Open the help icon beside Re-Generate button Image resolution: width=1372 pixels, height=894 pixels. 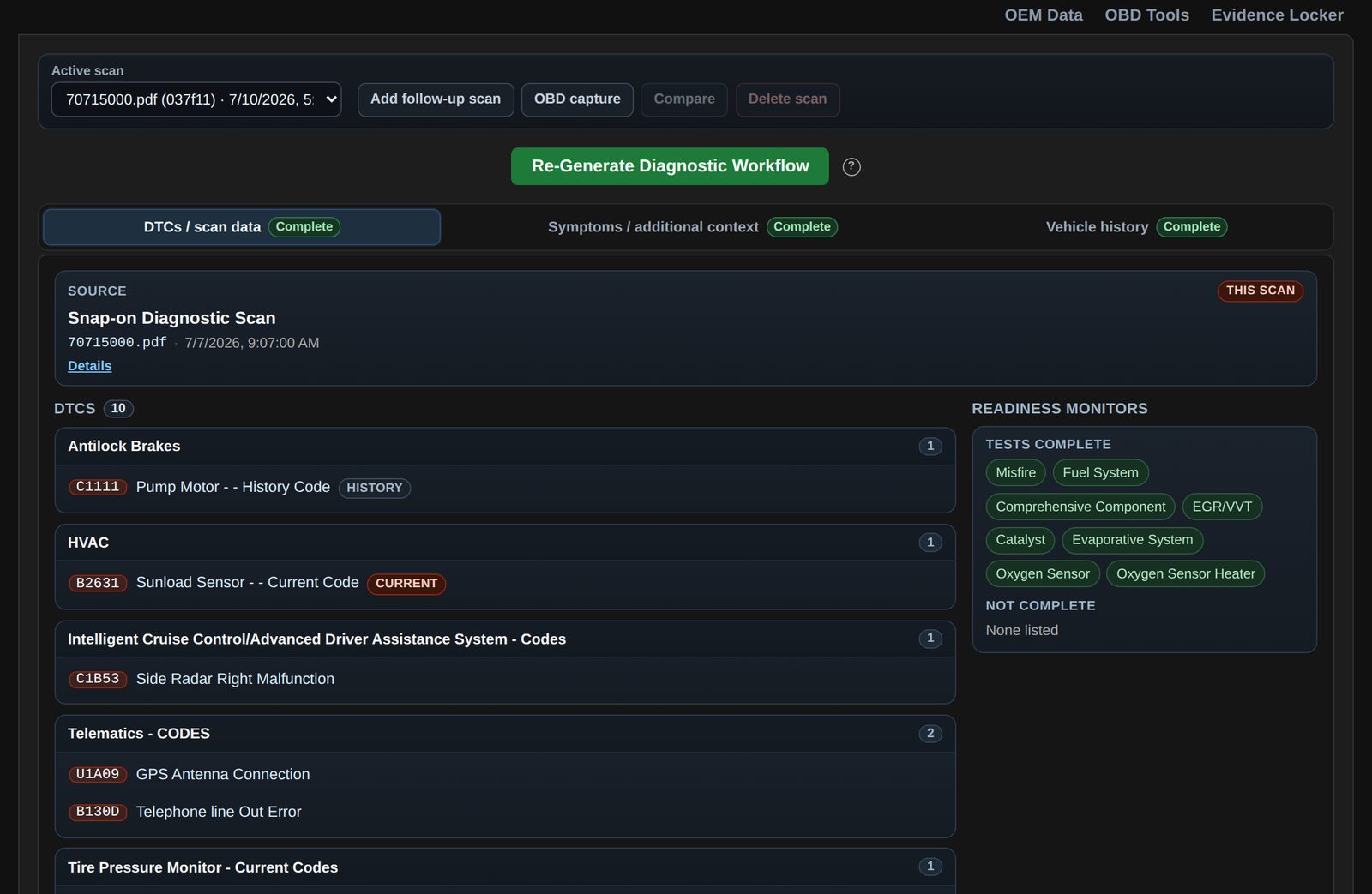(x=851, y=167)
